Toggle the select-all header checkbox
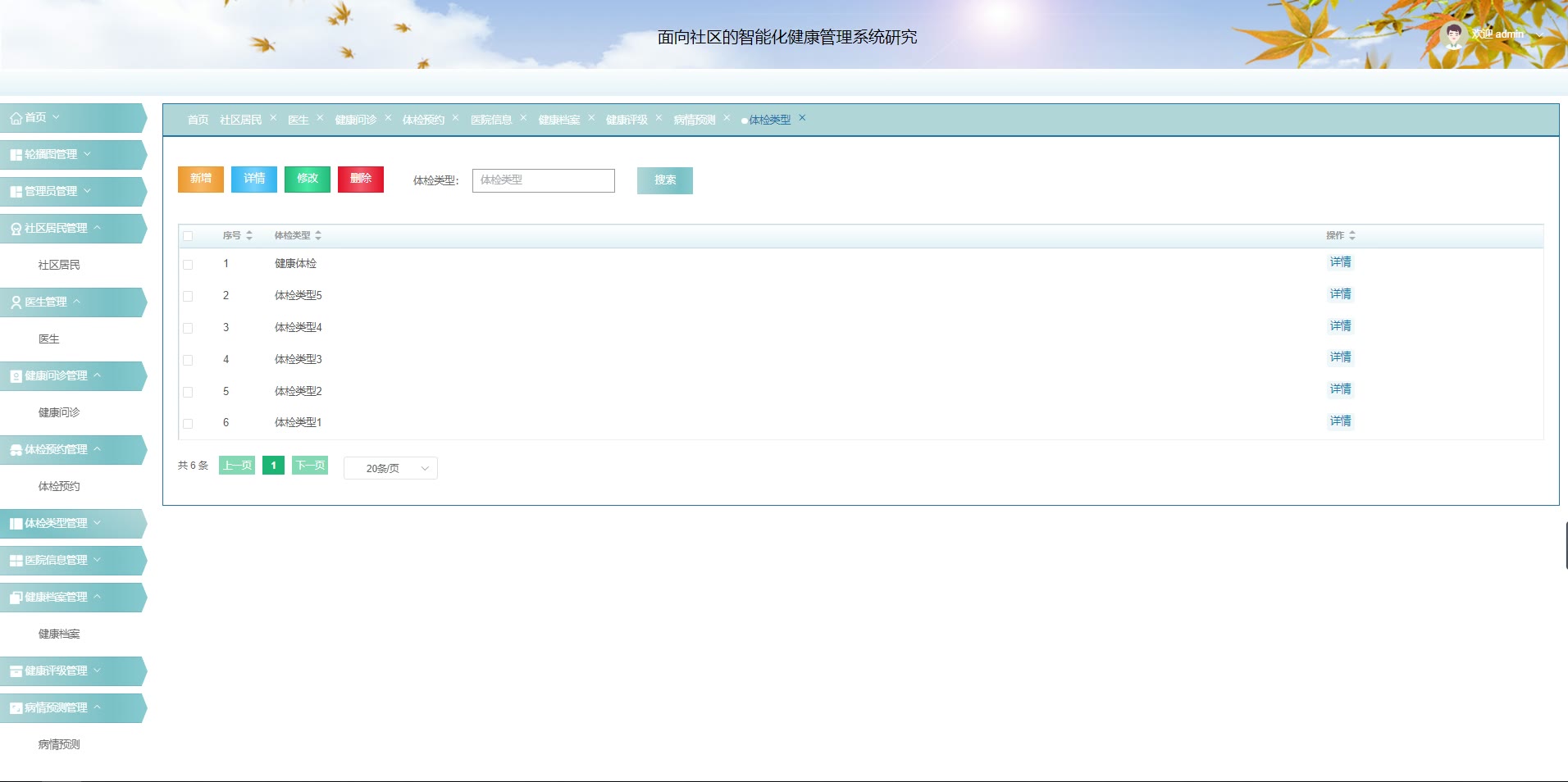This screenshot has height=782, width=1568. pyautogui.click(x=188, y=236)
